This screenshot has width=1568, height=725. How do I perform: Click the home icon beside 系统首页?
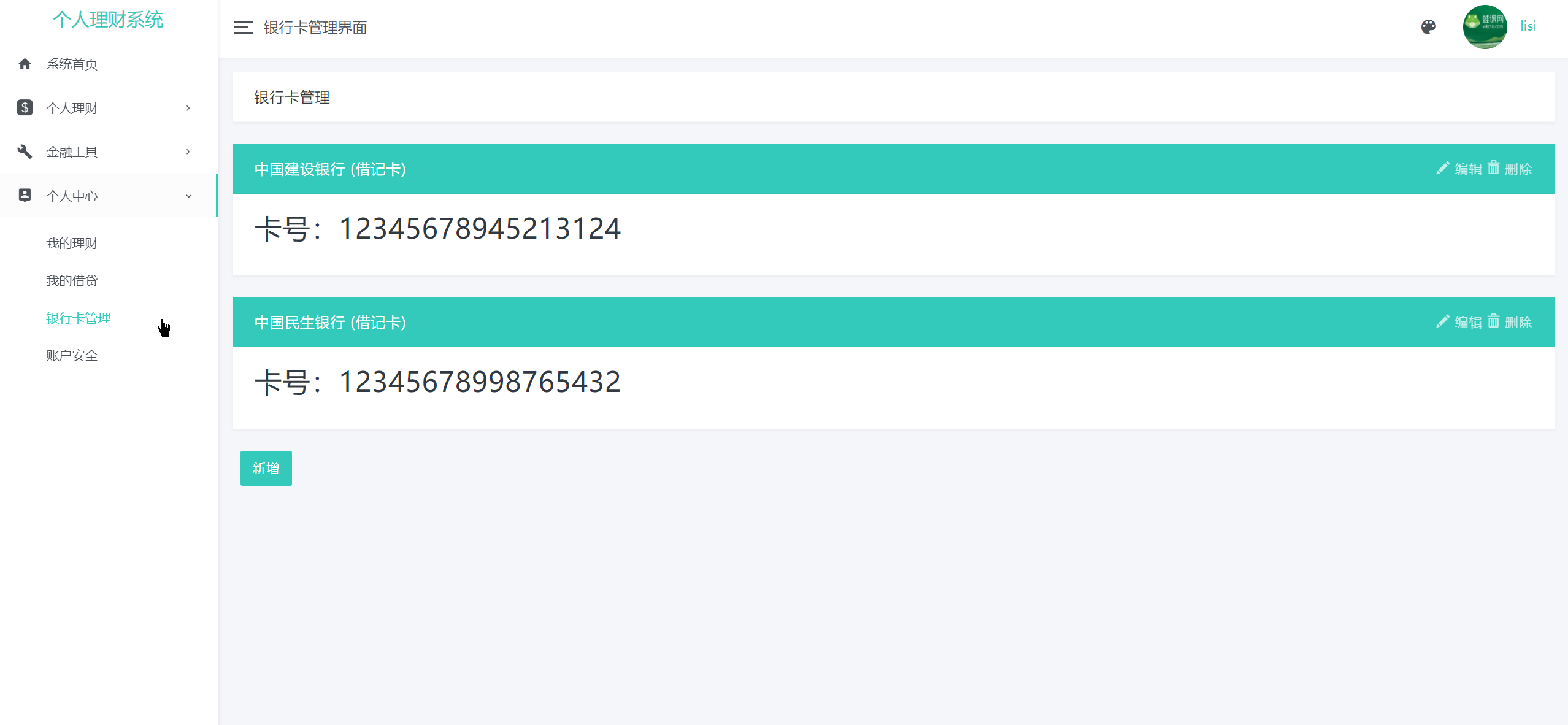[x=25, y=64]
